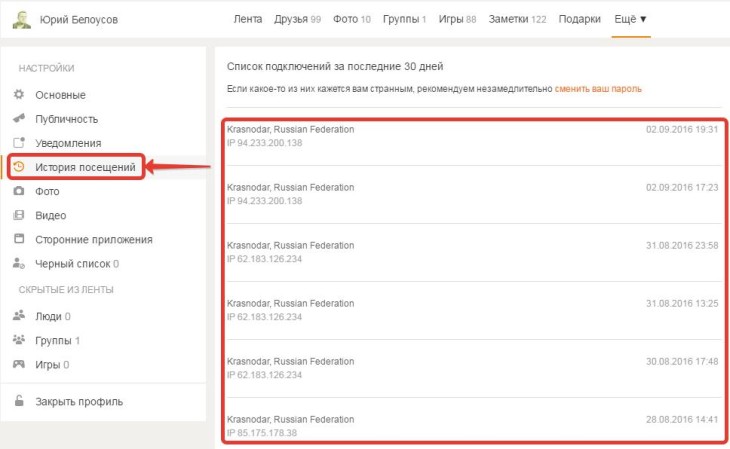730x449 pixels.
Task: Click the gear icon next to Основные
Action: pos(19,95)
